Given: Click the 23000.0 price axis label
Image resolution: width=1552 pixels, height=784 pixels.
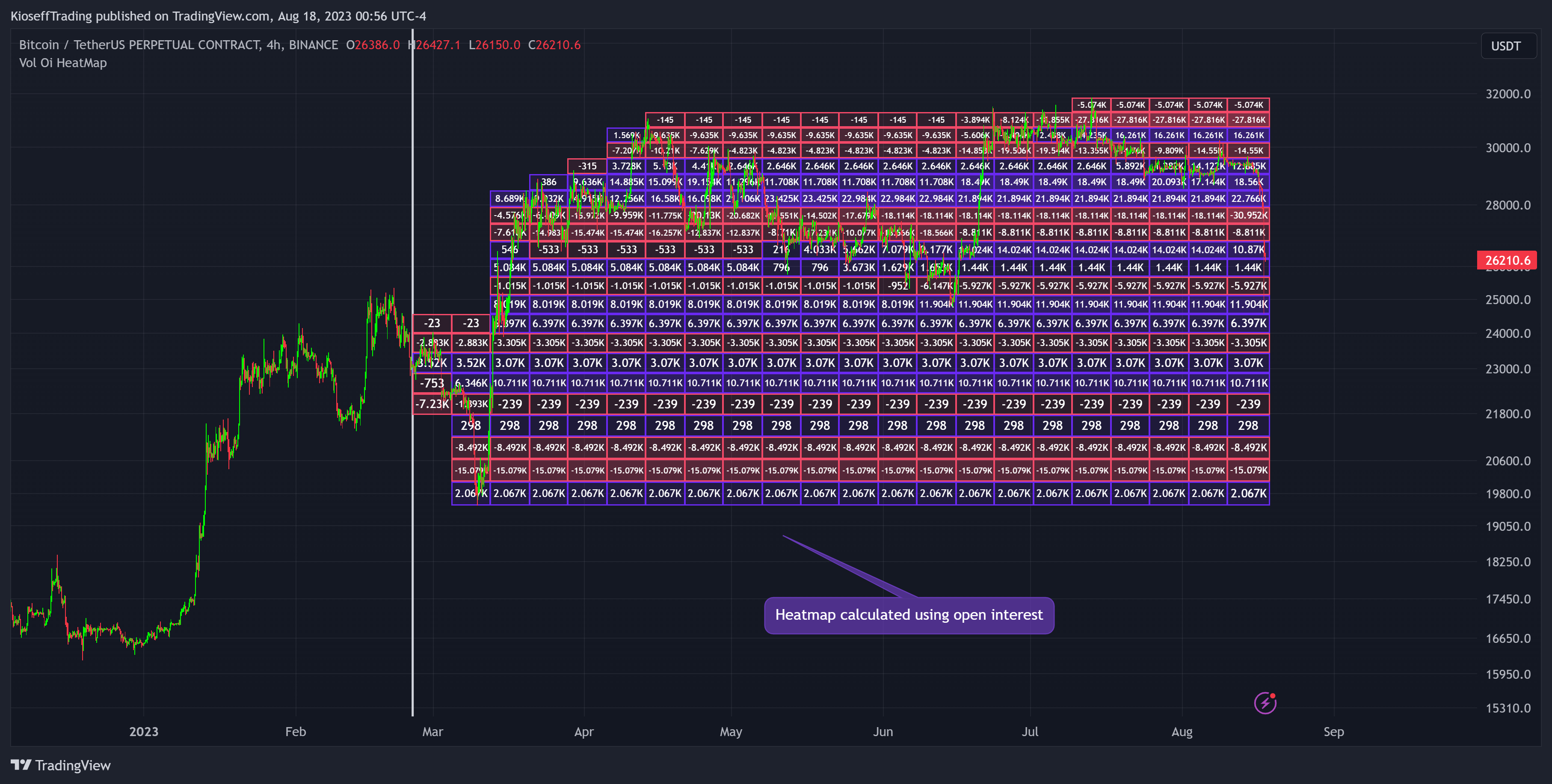Looking at the screenshot, I should 1508,369.
